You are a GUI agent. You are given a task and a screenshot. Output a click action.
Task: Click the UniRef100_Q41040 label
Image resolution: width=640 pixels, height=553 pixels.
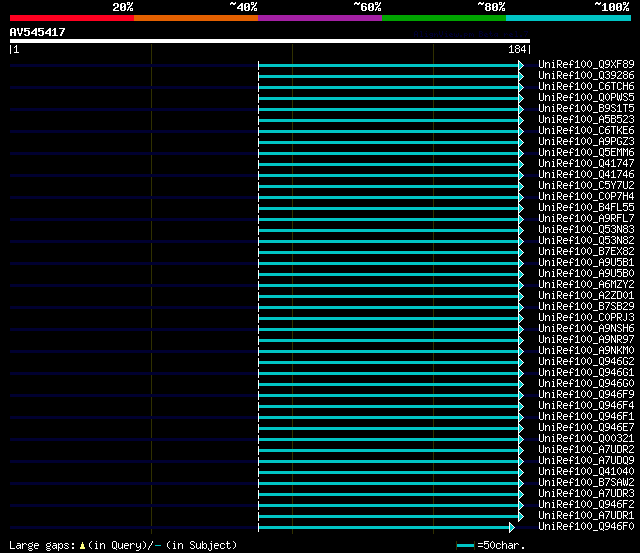(586, 472)
